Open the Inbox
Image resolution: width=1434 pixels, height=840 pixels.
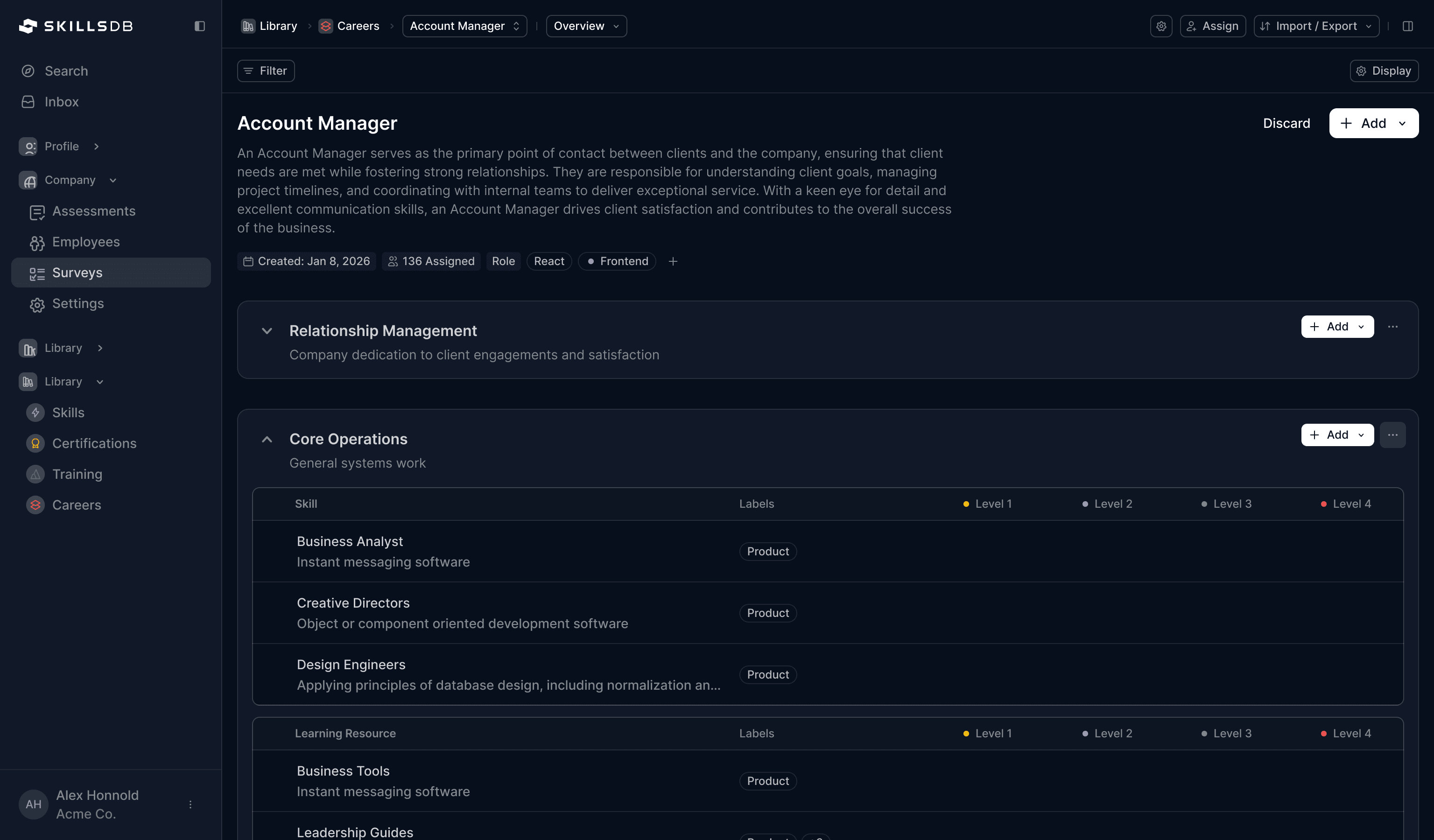tap(62, 102)
